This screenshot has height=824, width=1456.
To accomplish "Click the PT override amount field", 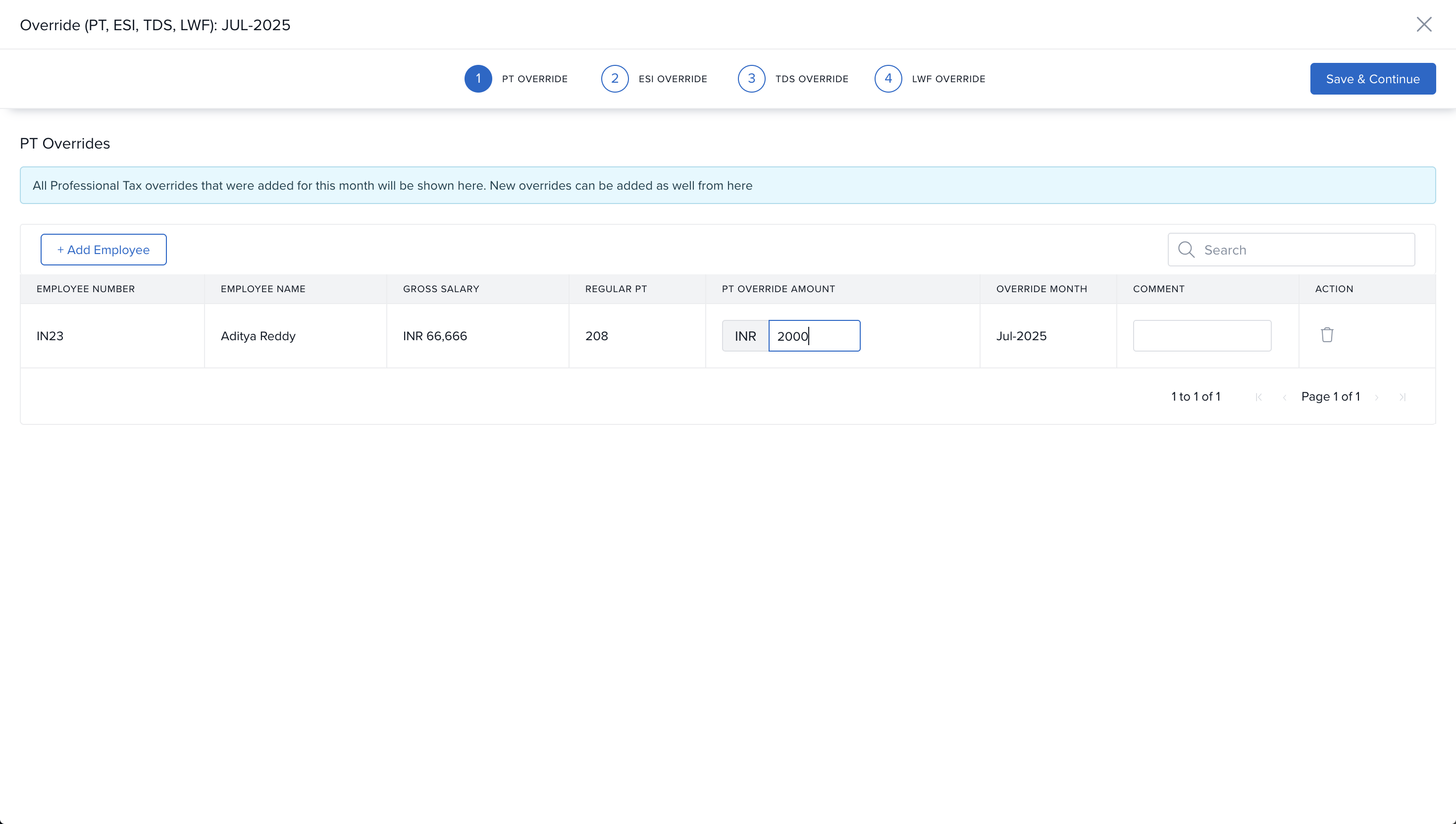I will [814, 336].
